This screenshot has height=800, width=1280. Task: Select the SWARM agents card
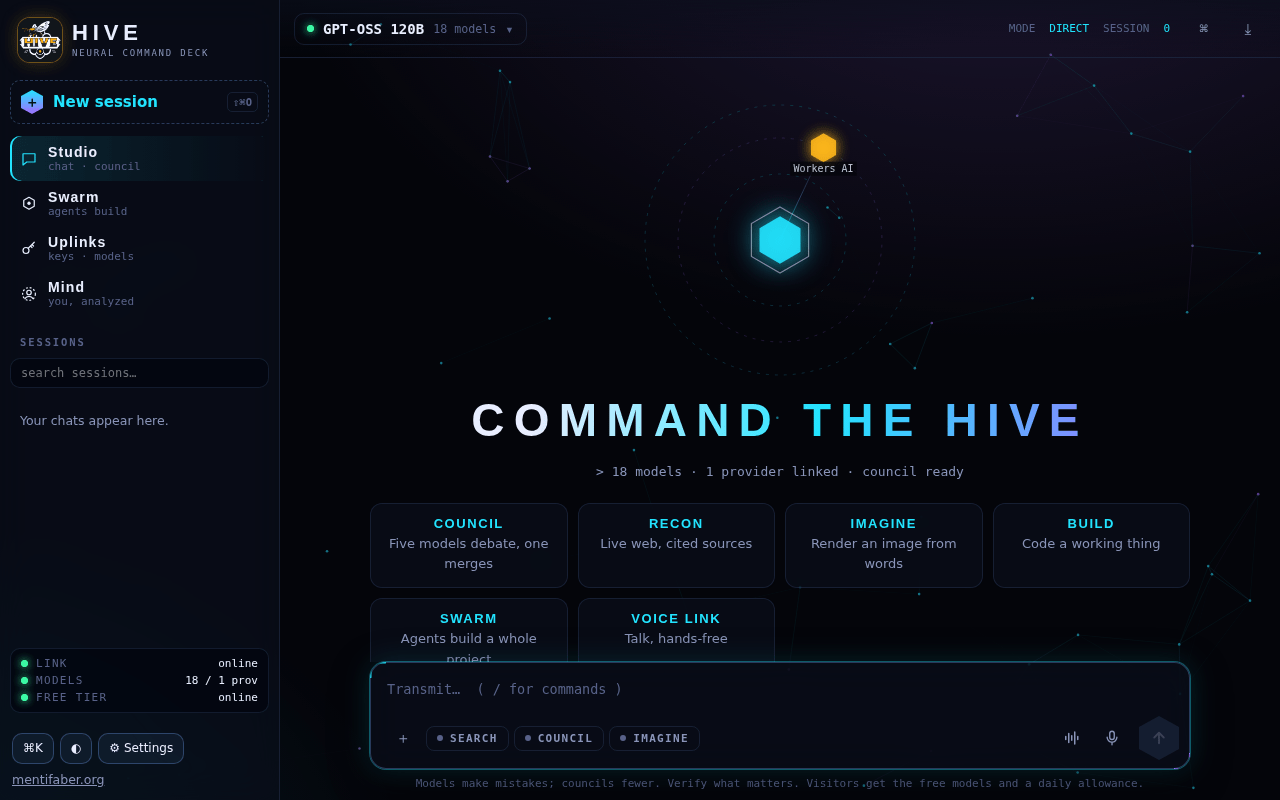click(468, 630)
